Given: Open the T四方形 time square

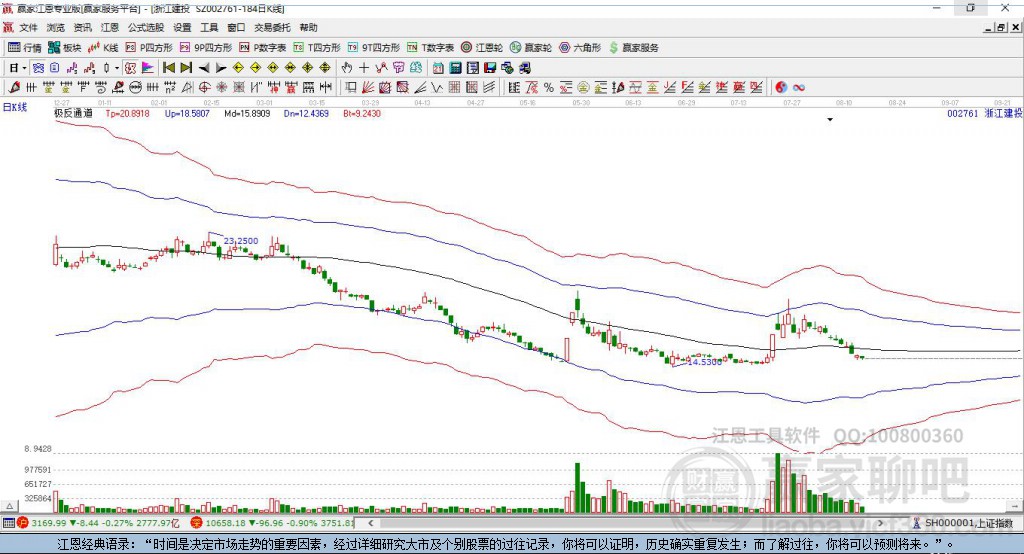Looking at the screenshot, I should click(x=317, y=48).
